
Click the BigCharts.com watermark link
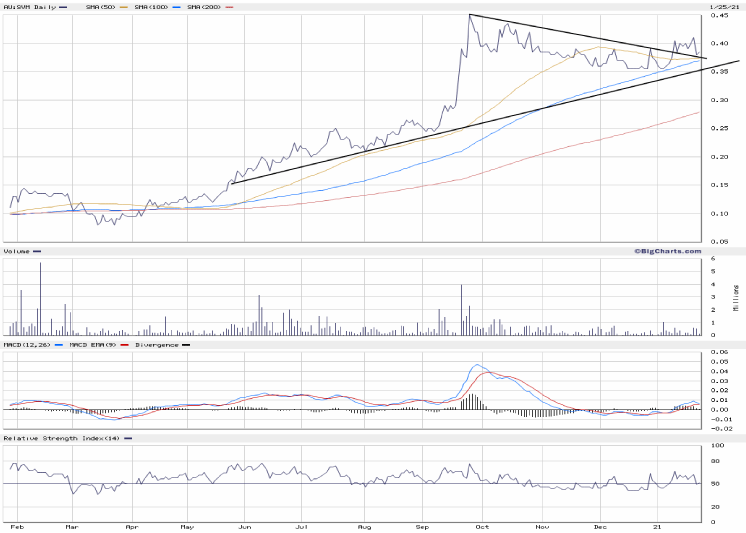click(x=666, y=251)
